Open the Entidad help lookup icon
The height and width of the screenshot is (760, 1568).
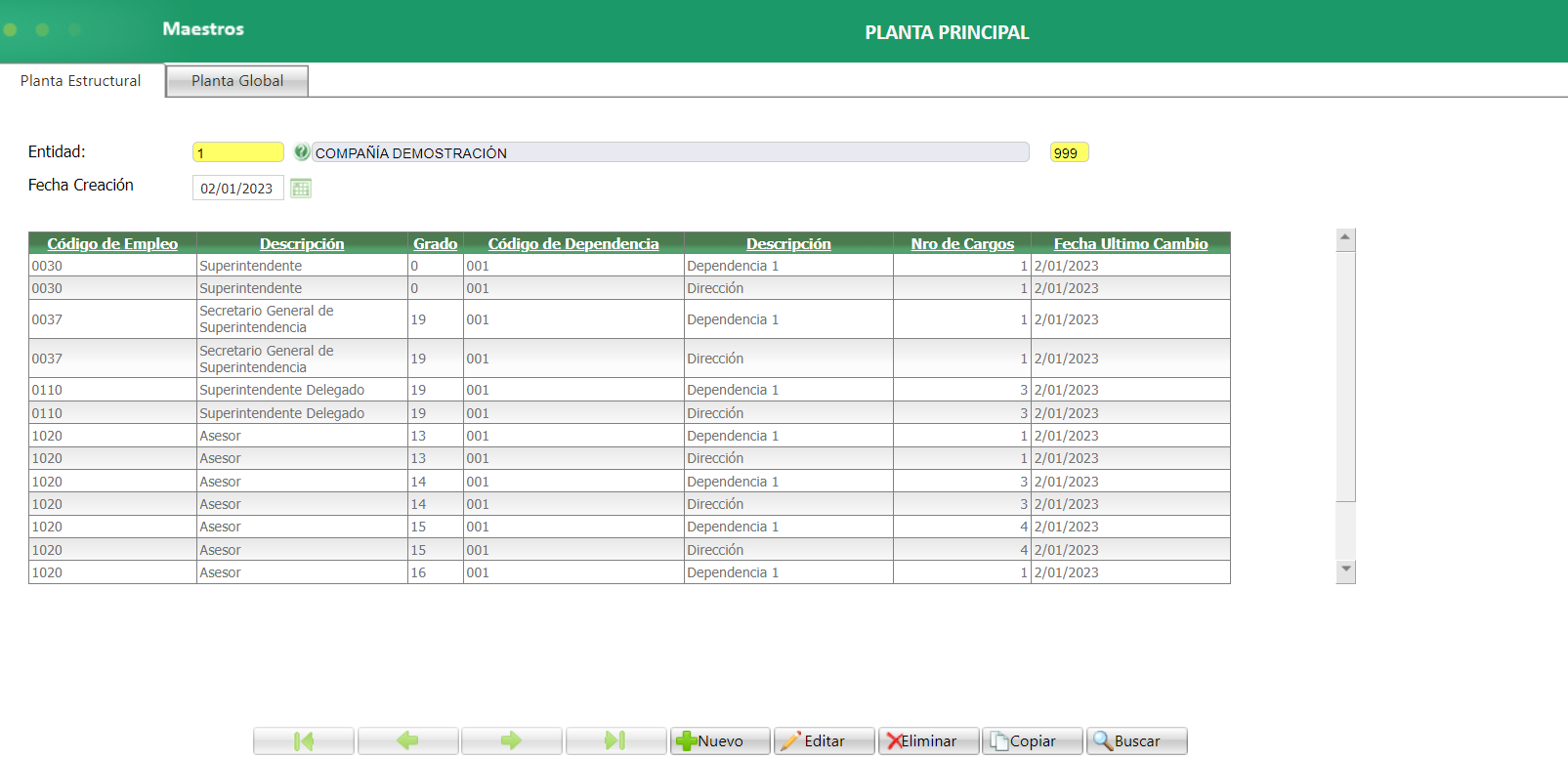[302, 152]
